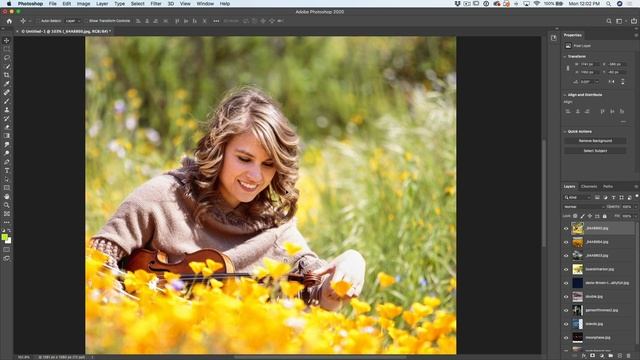The height and width of the screenshot is (360, 640).
Task: Open the Normal blend mode dropdown
Action: 584,207
